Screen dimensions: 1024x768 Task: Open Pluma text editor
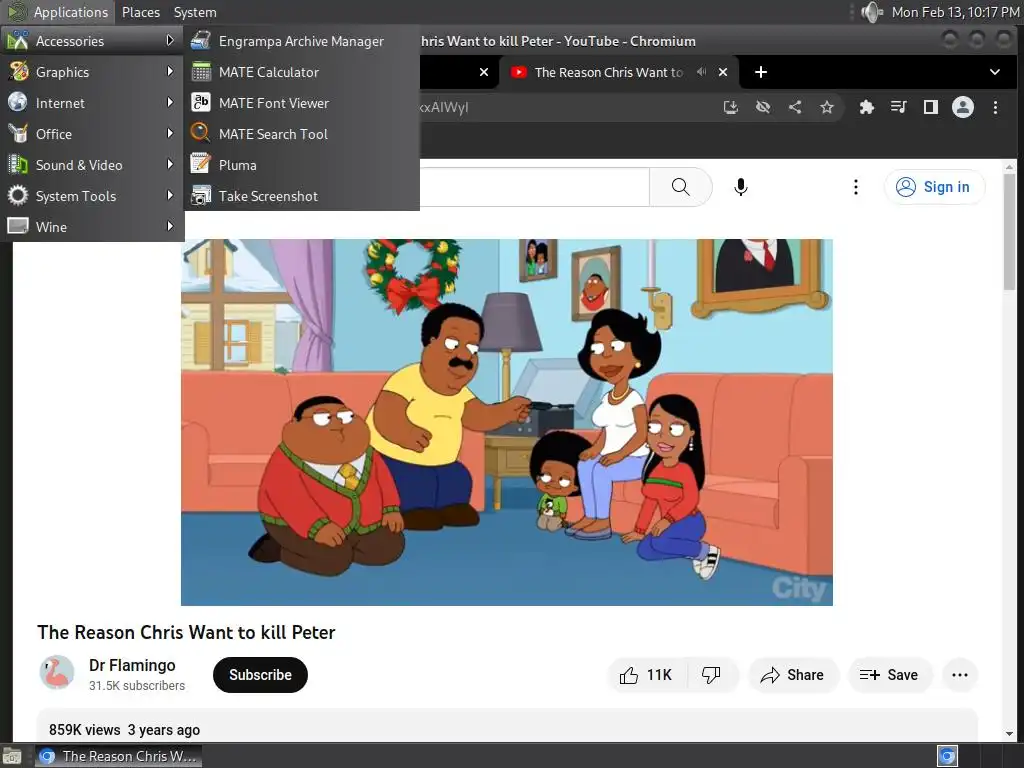[301, 165]
